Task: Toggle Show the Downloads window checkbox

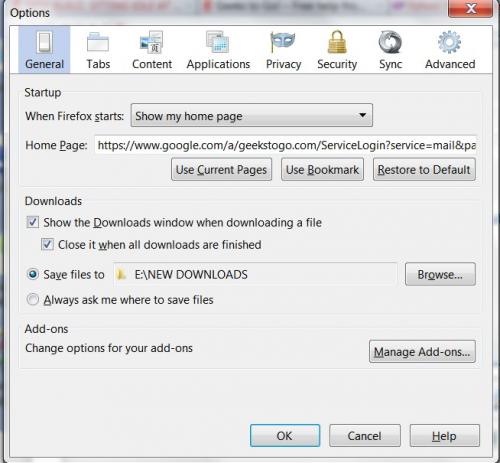Action: [x=33, y=222]
